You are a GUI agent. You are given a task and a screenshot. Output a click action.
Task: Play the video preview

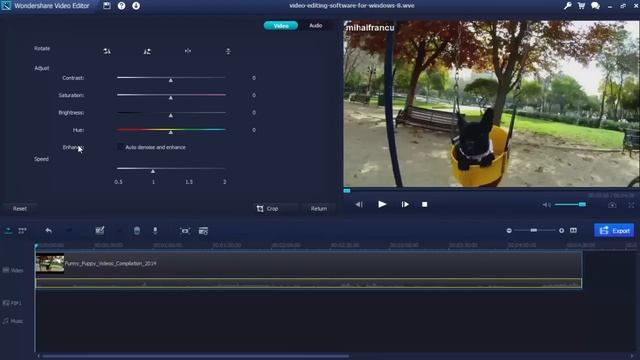click(382, 204)
